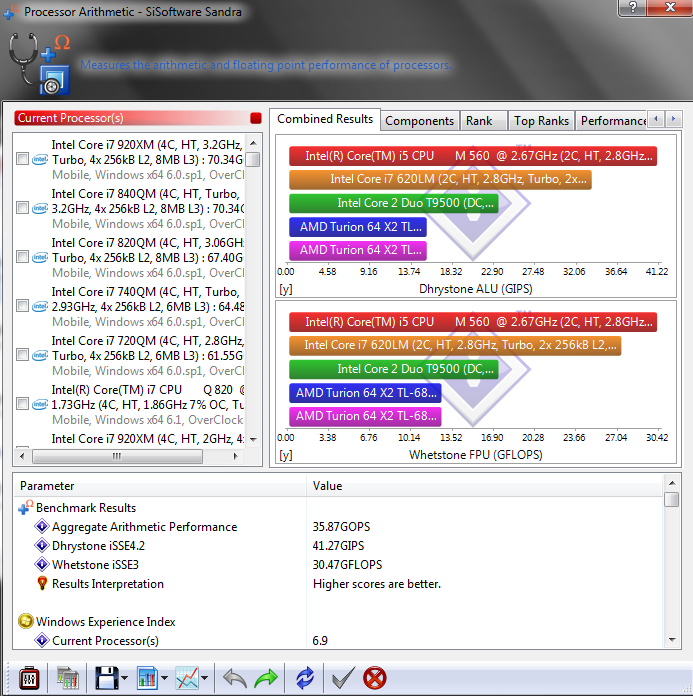Image resolution: width=693 pixels, height=696 pixels.
Task: Click the red cancel X icon
Action: click(x=375, y=678)
